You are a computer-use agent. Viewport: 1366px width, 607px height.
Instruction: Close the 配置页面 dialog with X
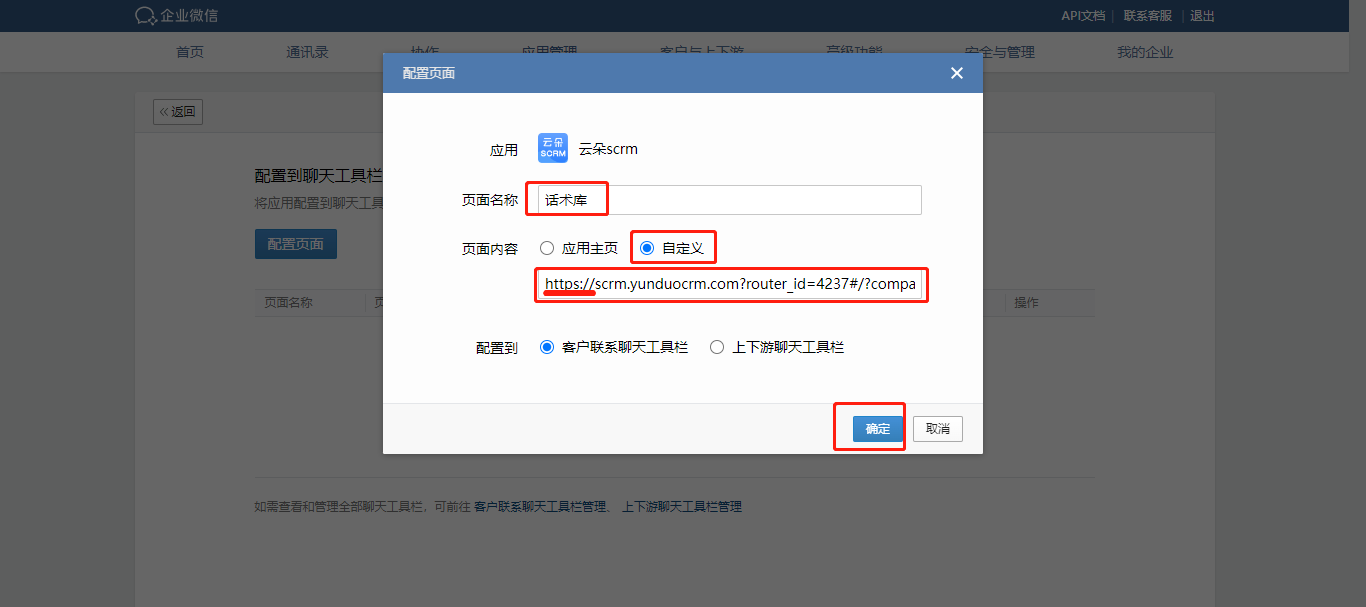(956, 73)
